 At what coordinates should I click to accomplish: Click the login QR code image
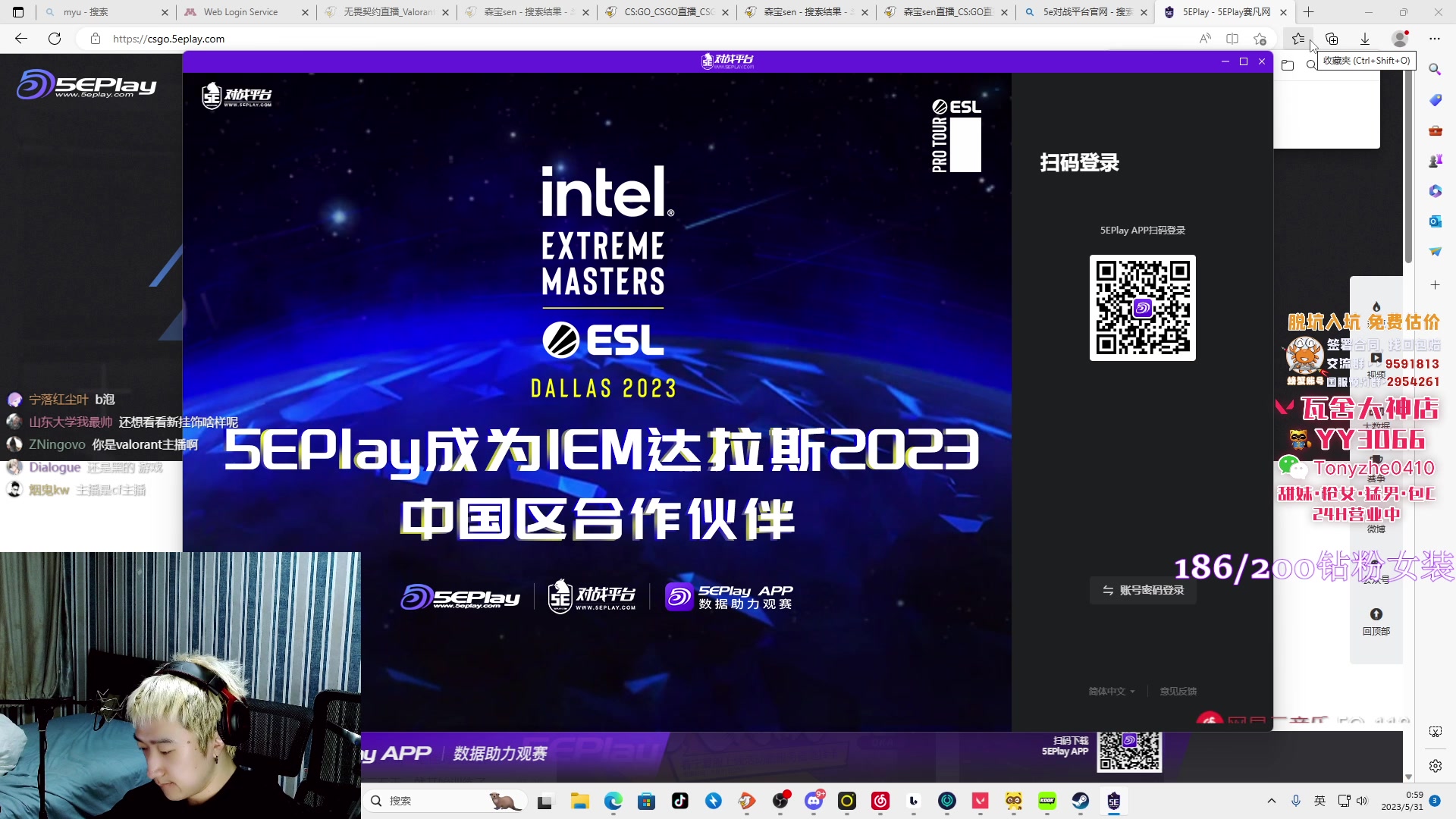coord(1143,308)
